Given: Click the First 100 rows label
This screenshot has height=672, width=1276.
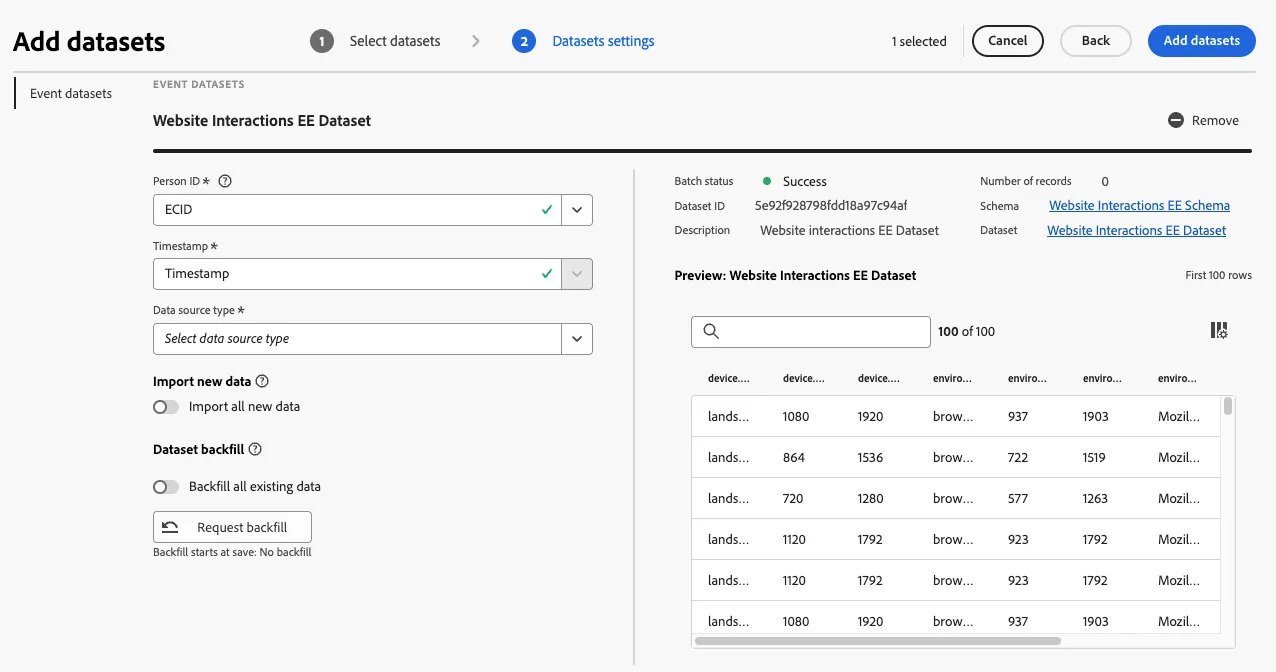Looking at the screenshot, I should pyautogui.click(x=1218, y=276).
